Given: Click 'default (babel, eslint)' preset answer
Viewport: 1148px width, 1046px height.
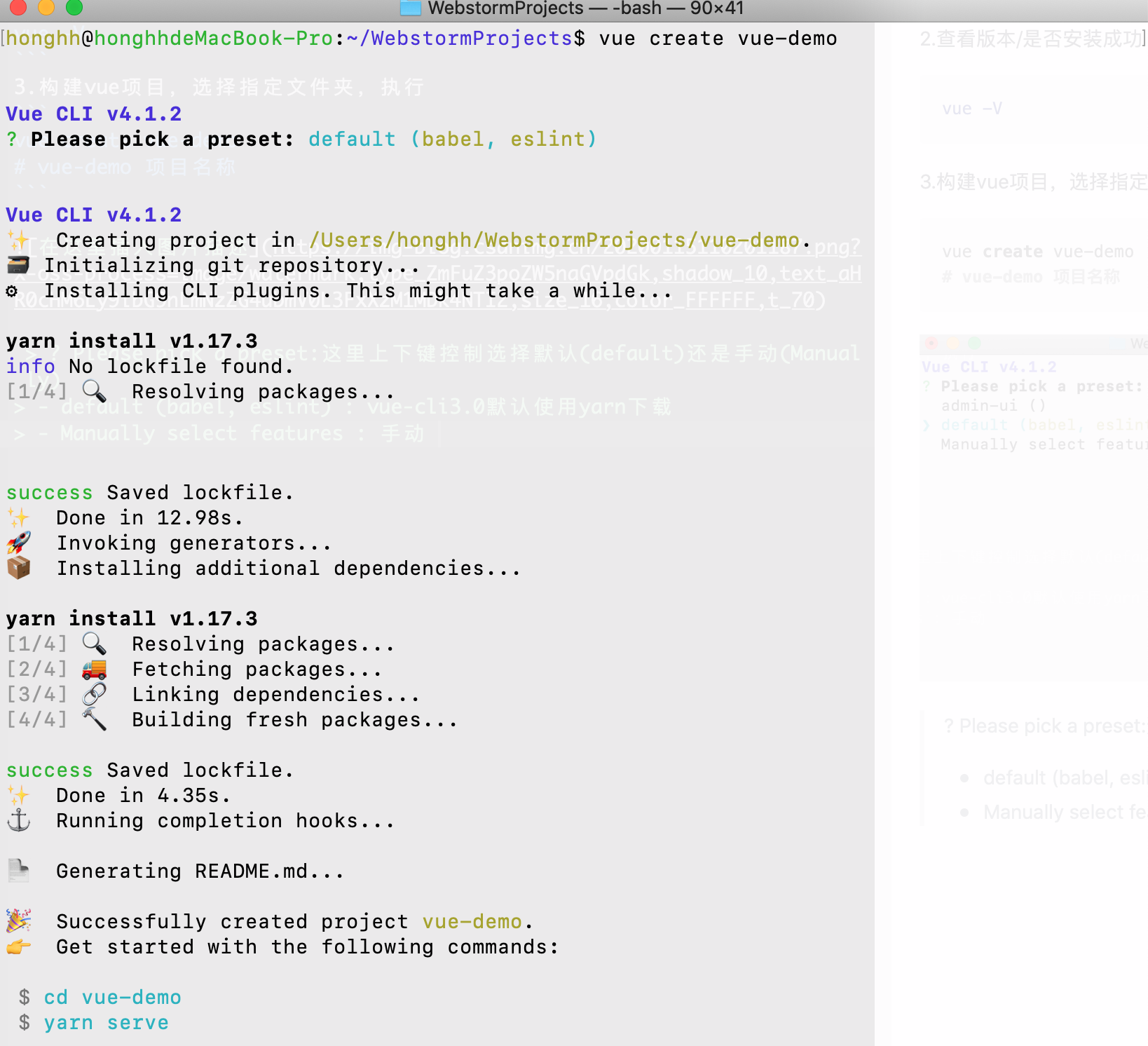Looking at the screenshot, I should point(453,140).
